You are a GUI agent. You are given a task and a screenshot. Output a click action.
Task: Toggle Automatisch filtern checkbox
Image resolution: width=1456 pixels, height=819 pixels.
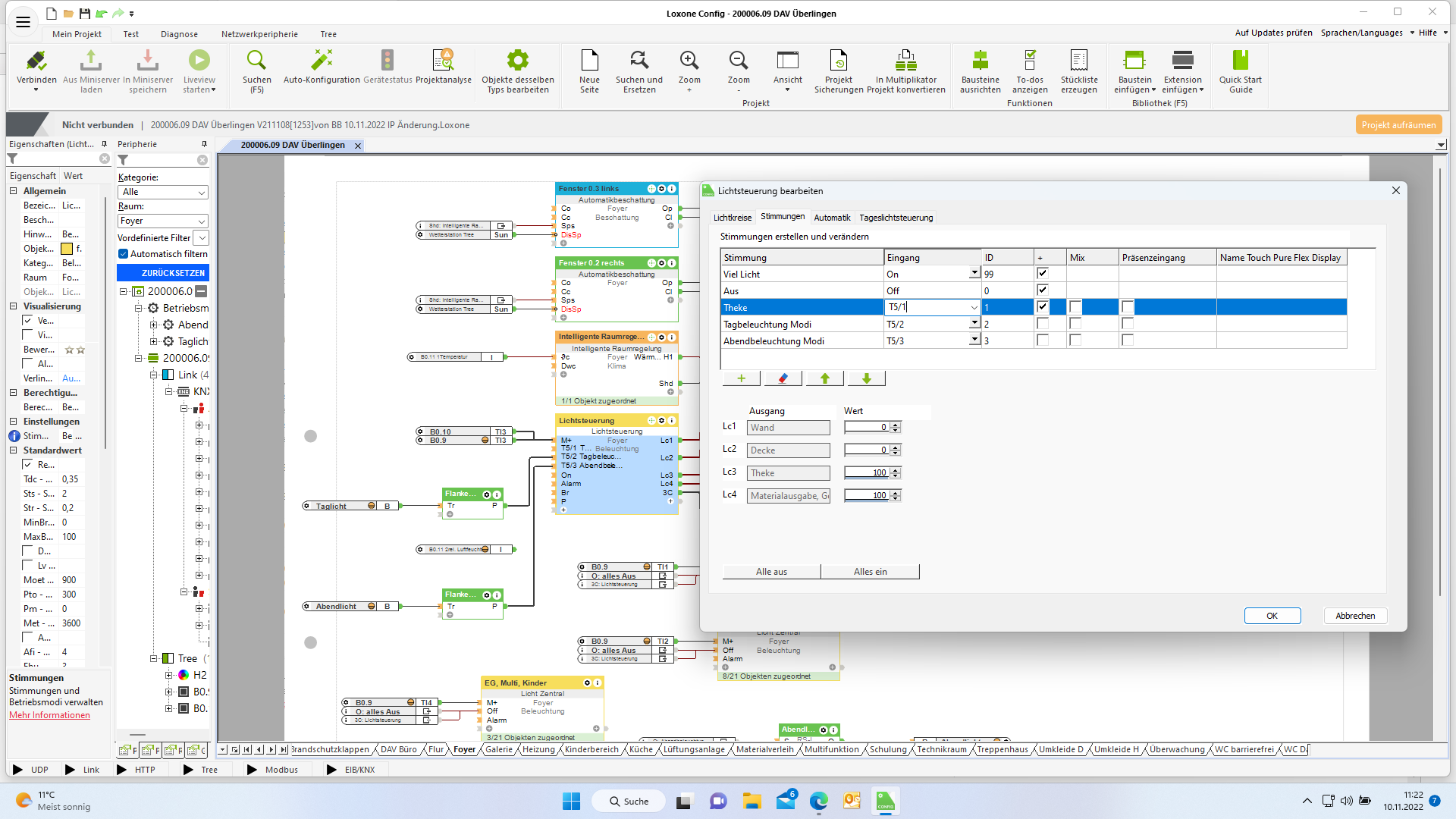(123, 254)
